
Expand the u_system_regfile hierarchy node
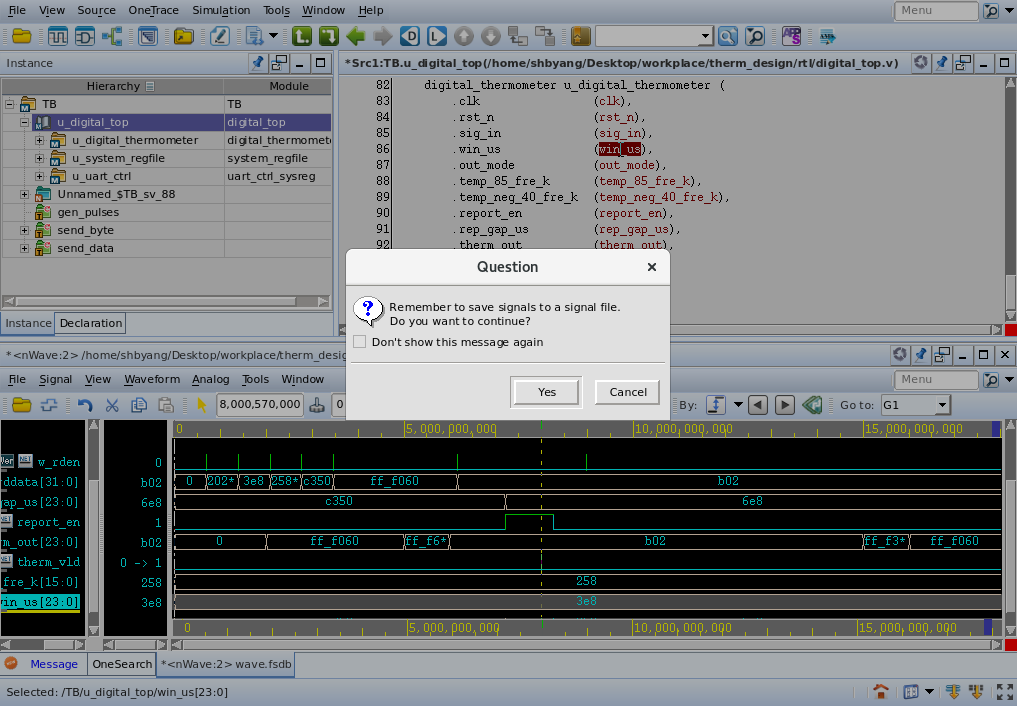pyautogui.click(x=41, y=158)
